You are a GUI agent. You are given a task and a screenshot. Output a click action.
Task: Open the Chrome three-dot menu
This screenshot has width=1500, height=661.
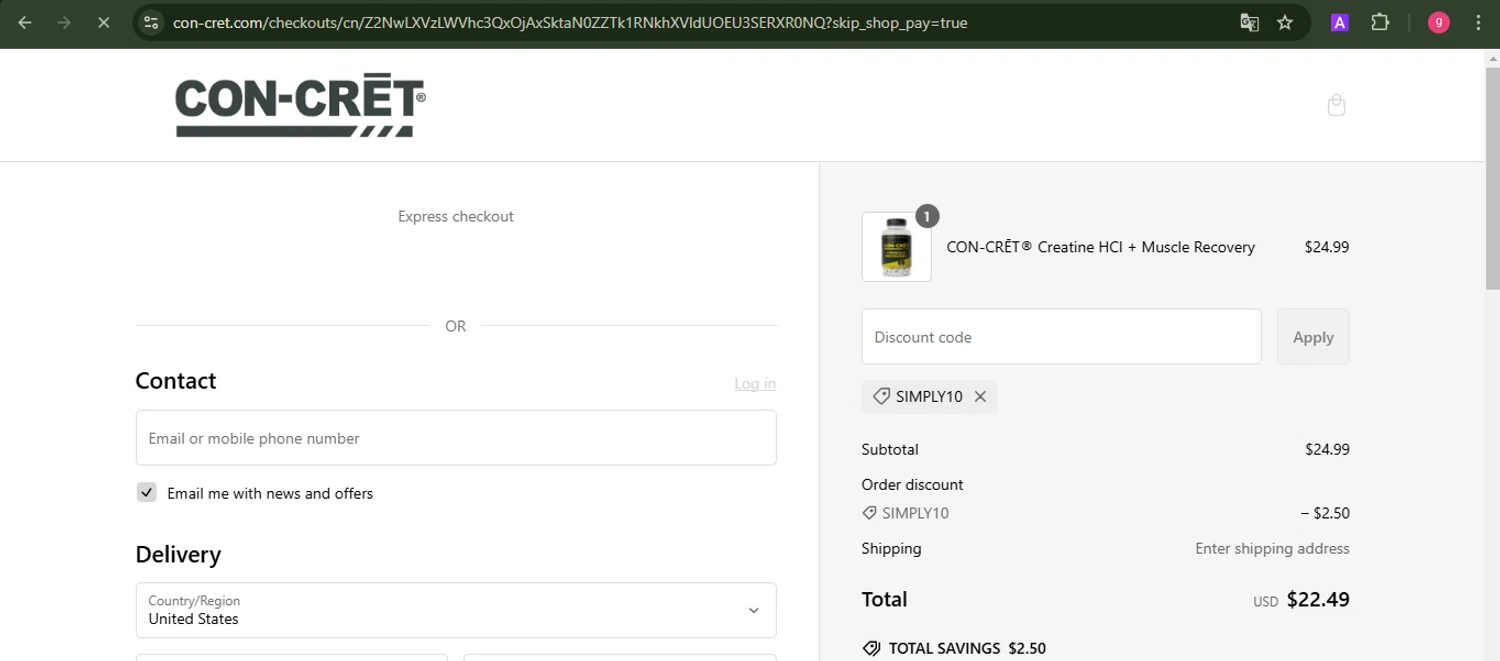point(1478,22)
